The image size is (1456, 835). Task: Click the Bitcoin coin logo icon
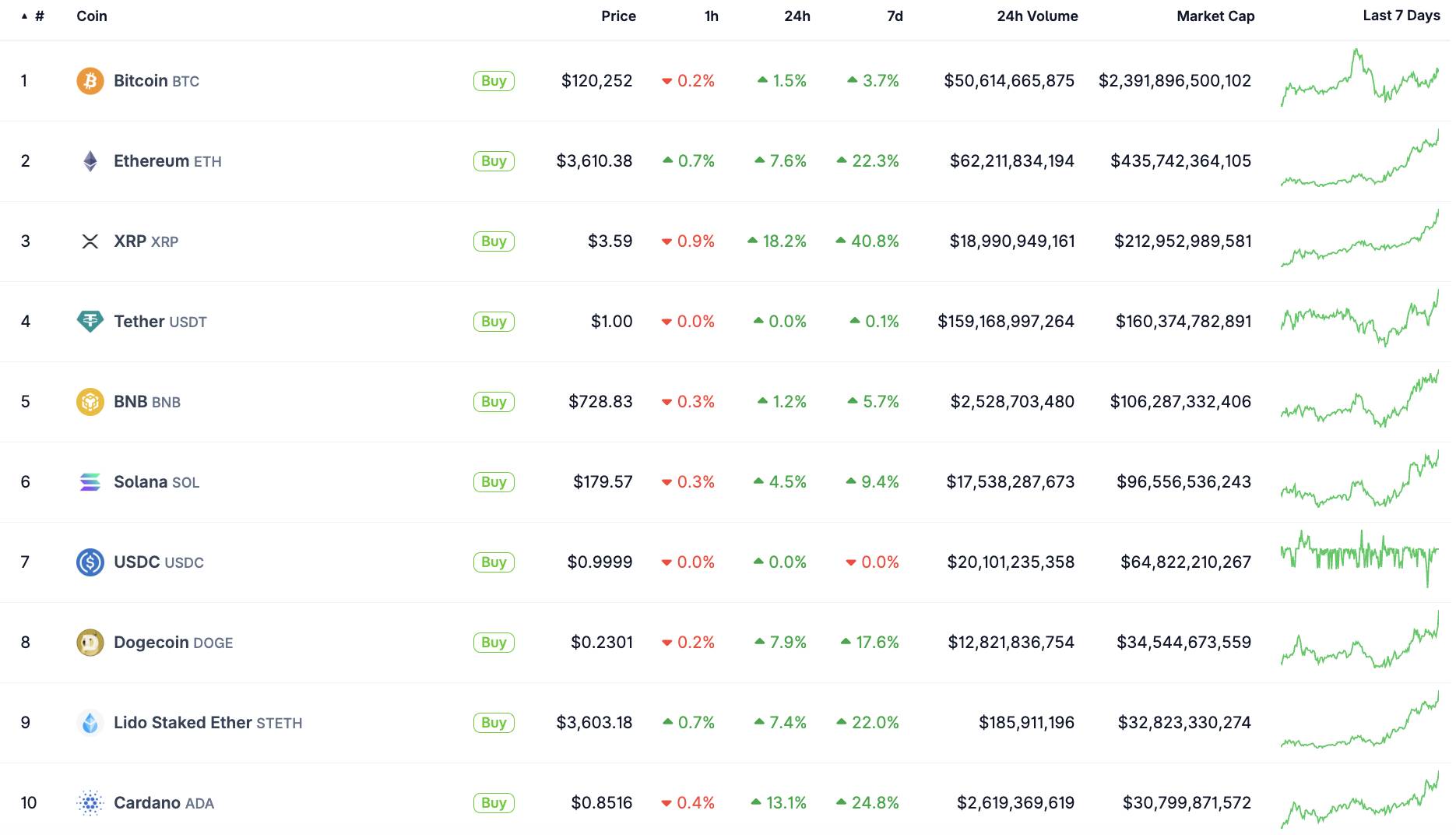90,81
